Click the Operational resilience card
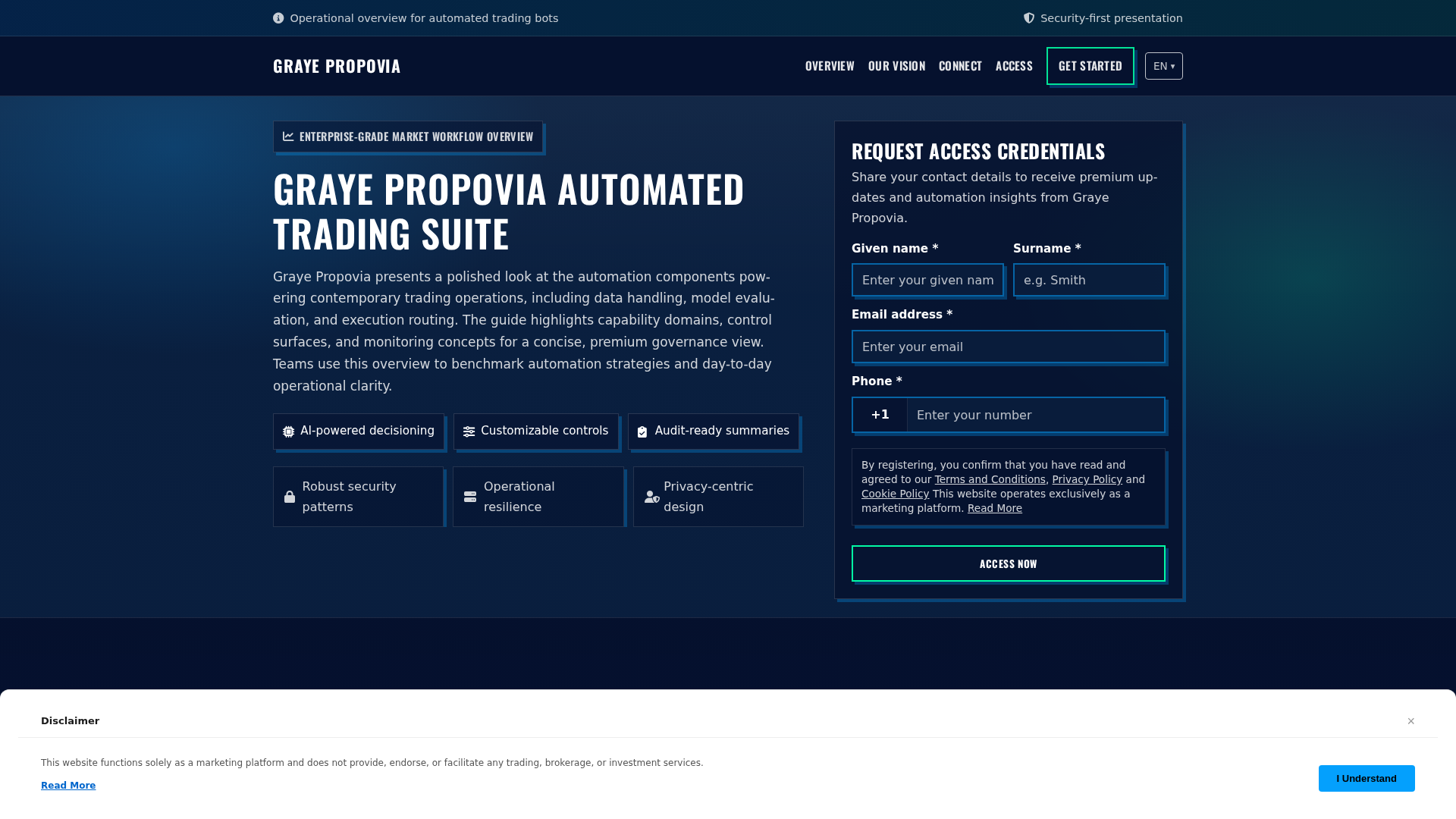The height and width of the screenshot is (819, 1456). click(x=538, y=497)
